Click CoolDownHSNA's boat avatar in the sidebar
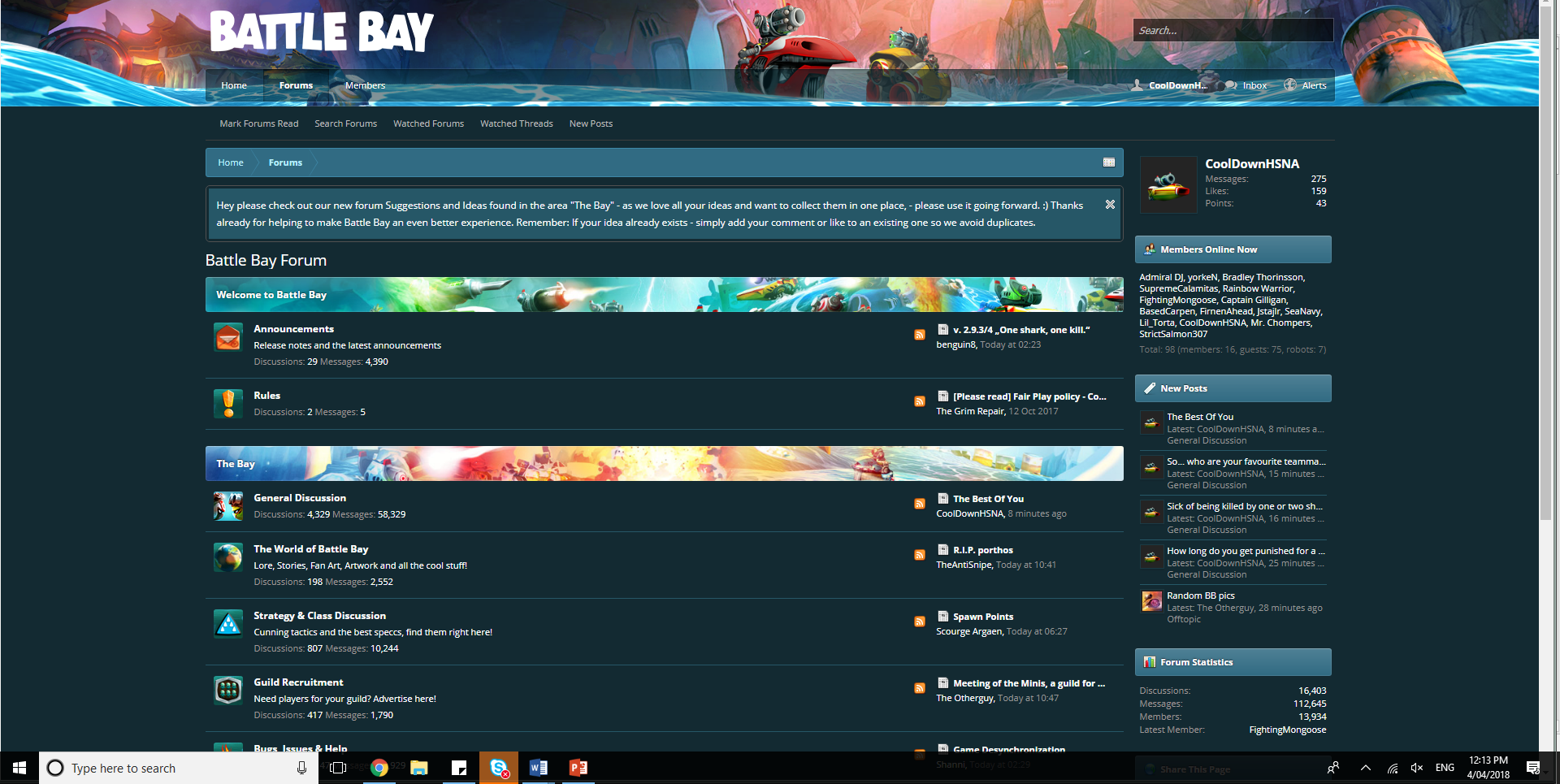The height and width of the screenshot is (784, 1560). click(x=1168, y=184)
